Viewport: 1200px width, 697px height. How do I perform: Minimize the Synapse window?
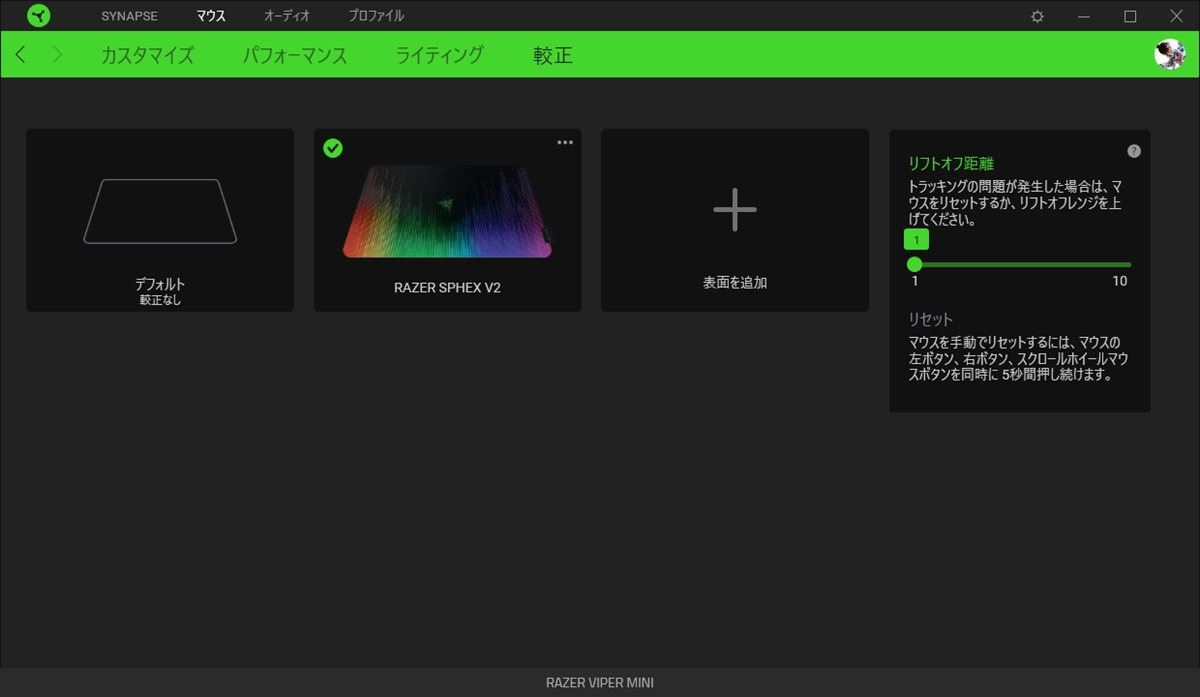[x=1084, y=16]
